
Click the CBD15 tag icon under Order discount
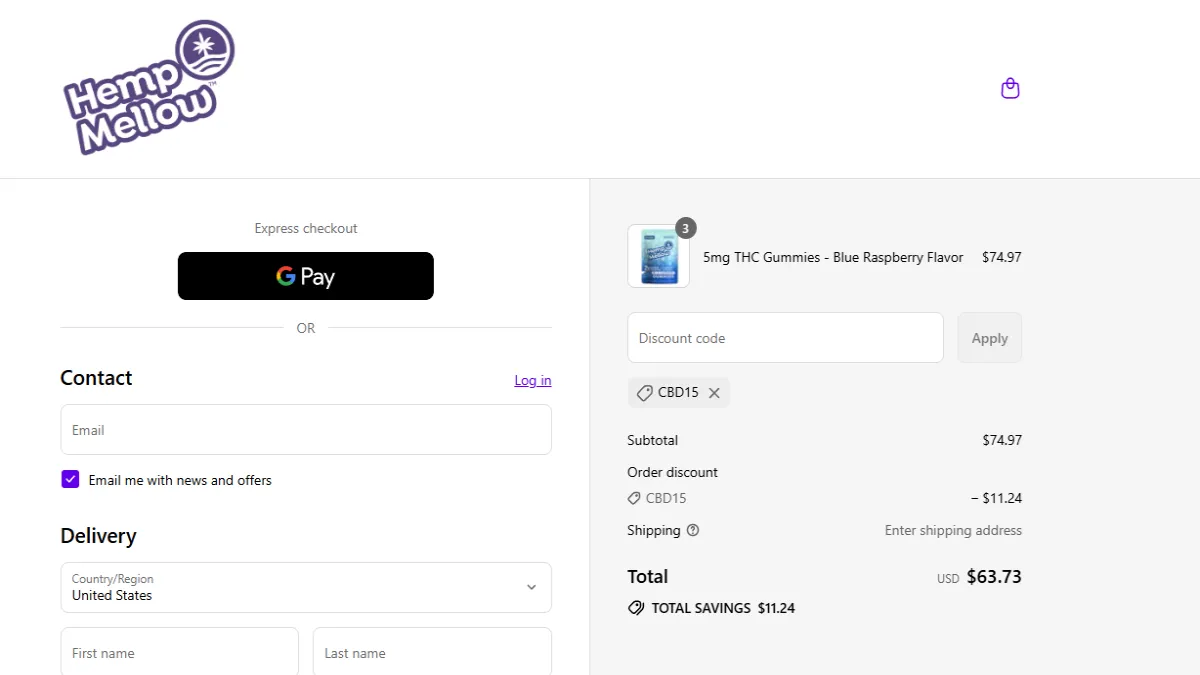point(634,498)
